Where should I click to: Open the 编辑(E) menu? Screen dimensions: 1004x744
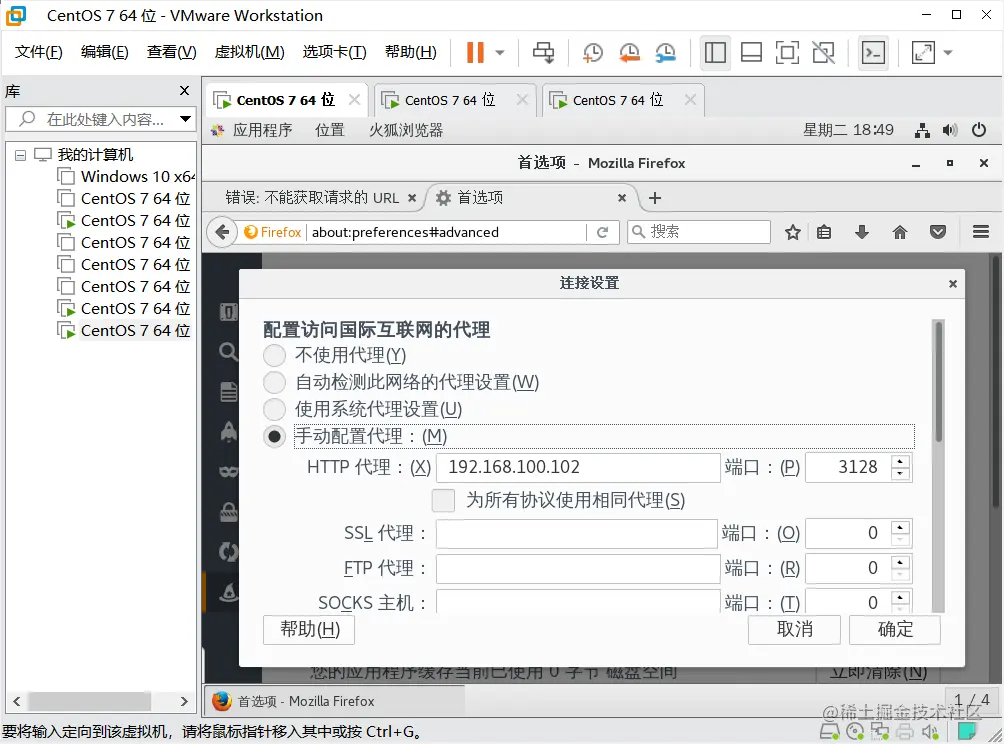click(104, 52)
